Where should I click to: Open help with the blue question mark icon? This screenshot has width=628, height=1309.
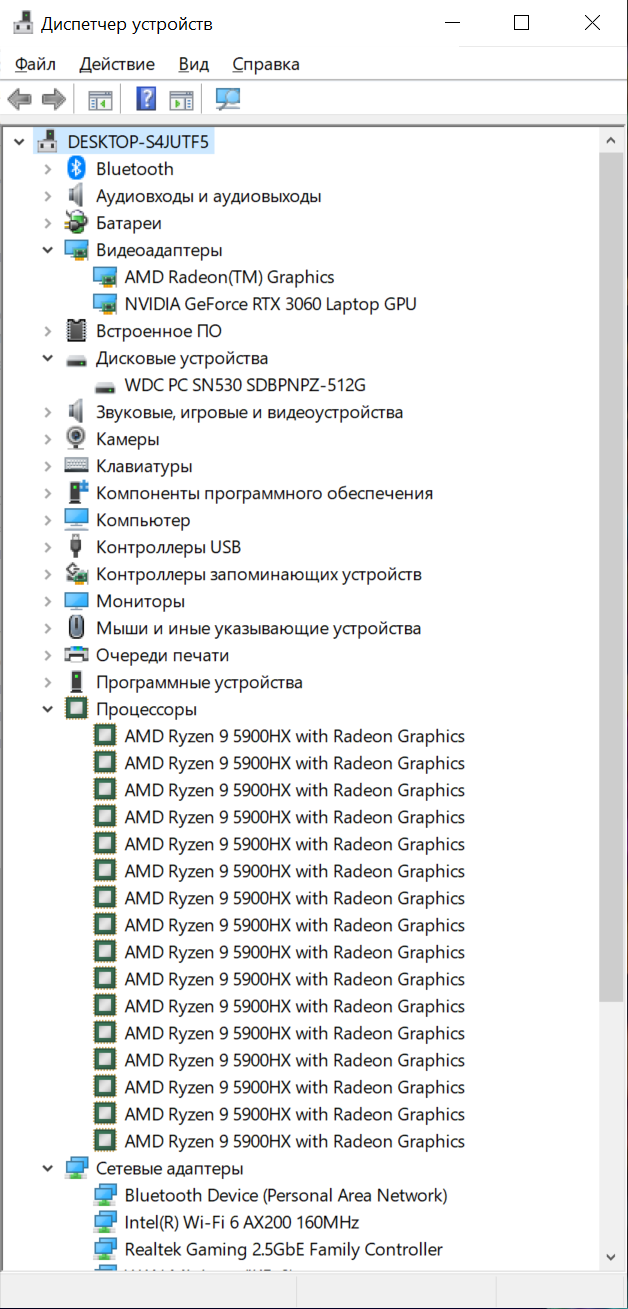146,99
